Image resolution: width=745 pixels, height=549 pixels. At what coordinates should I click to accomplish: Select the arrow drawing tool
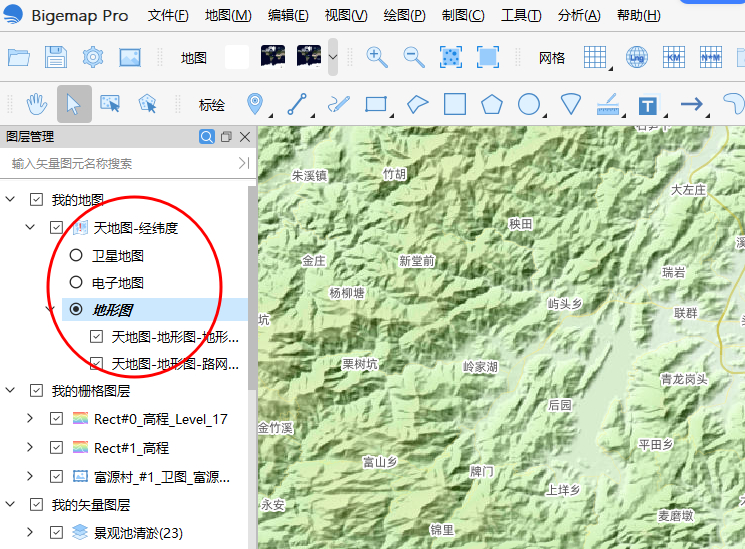(693, 105)
